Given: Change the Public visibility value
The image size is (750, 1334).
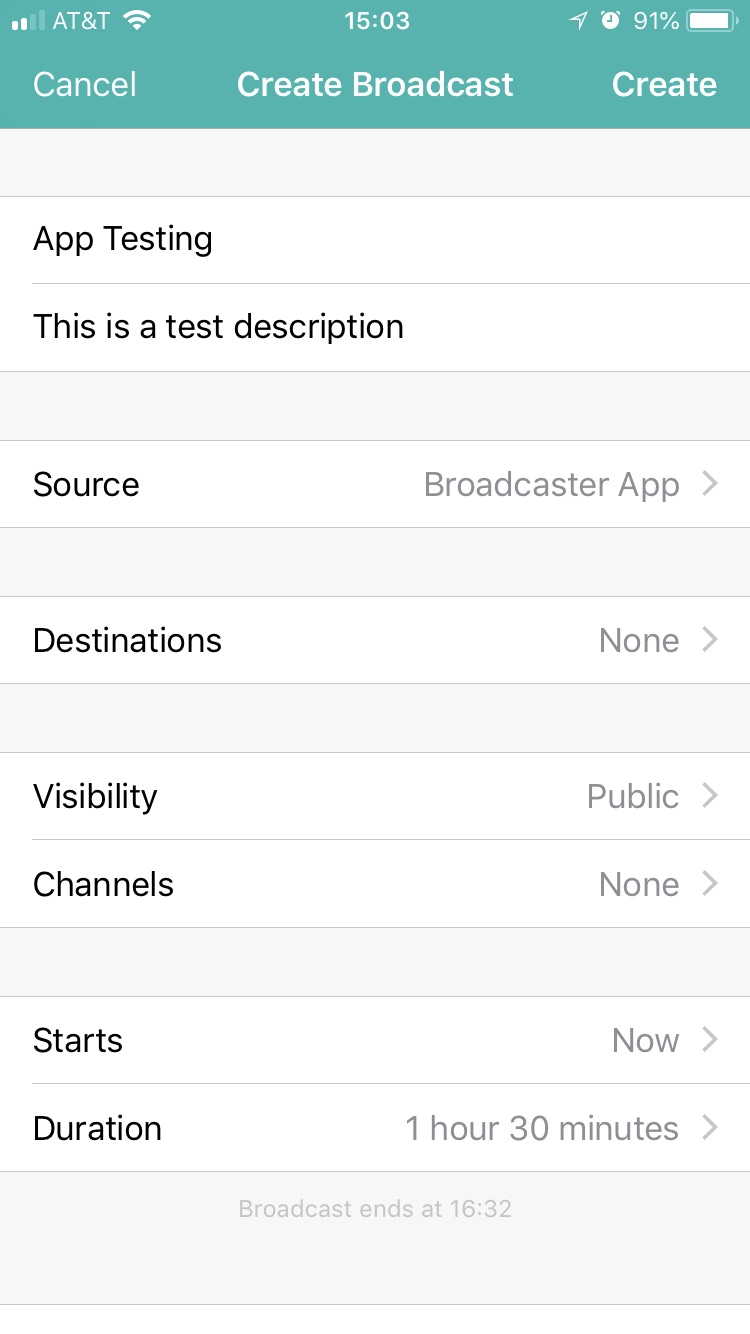Looking at the screenshot, I should click(x=632, y=796).
